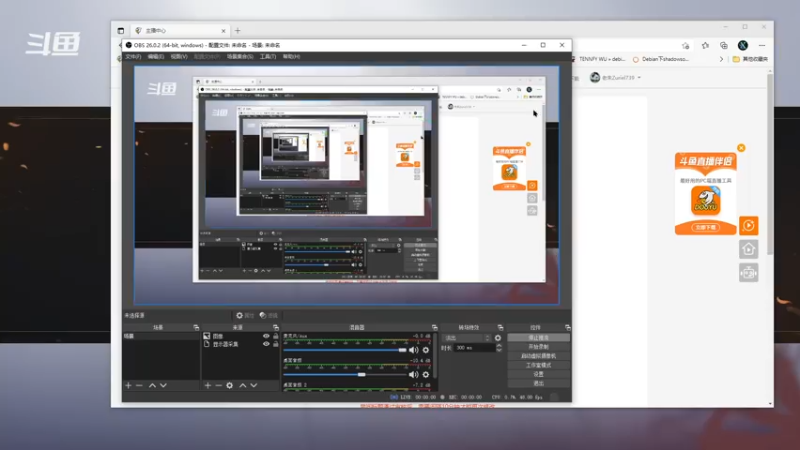Select the 图像 source row

(241, 336)
